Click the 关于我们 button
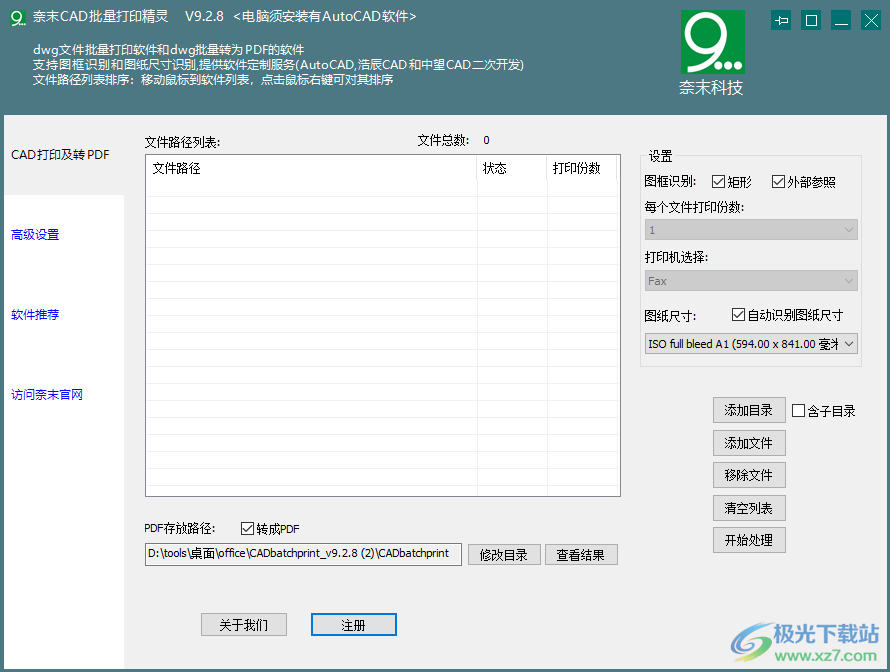This screenshot has width=890, height=672. coord(244,624)
